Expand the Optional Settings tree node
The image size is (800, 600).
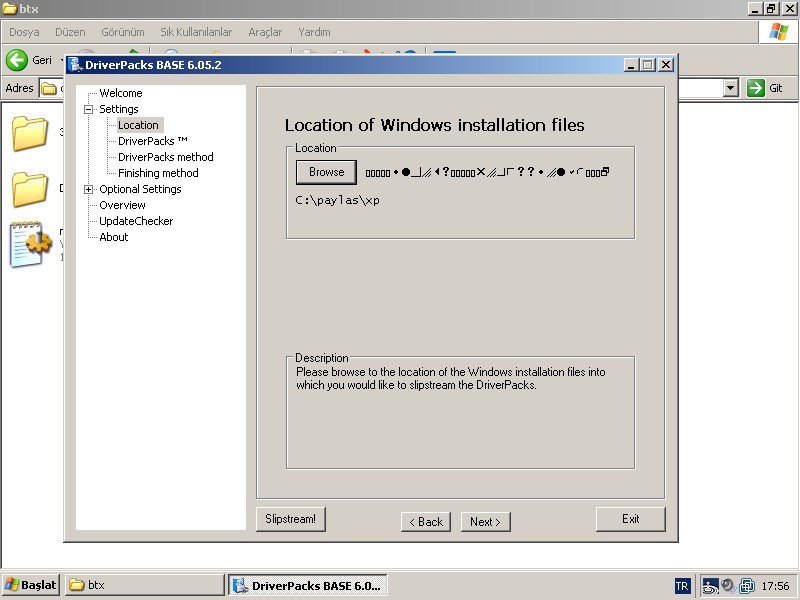(89, 189)
